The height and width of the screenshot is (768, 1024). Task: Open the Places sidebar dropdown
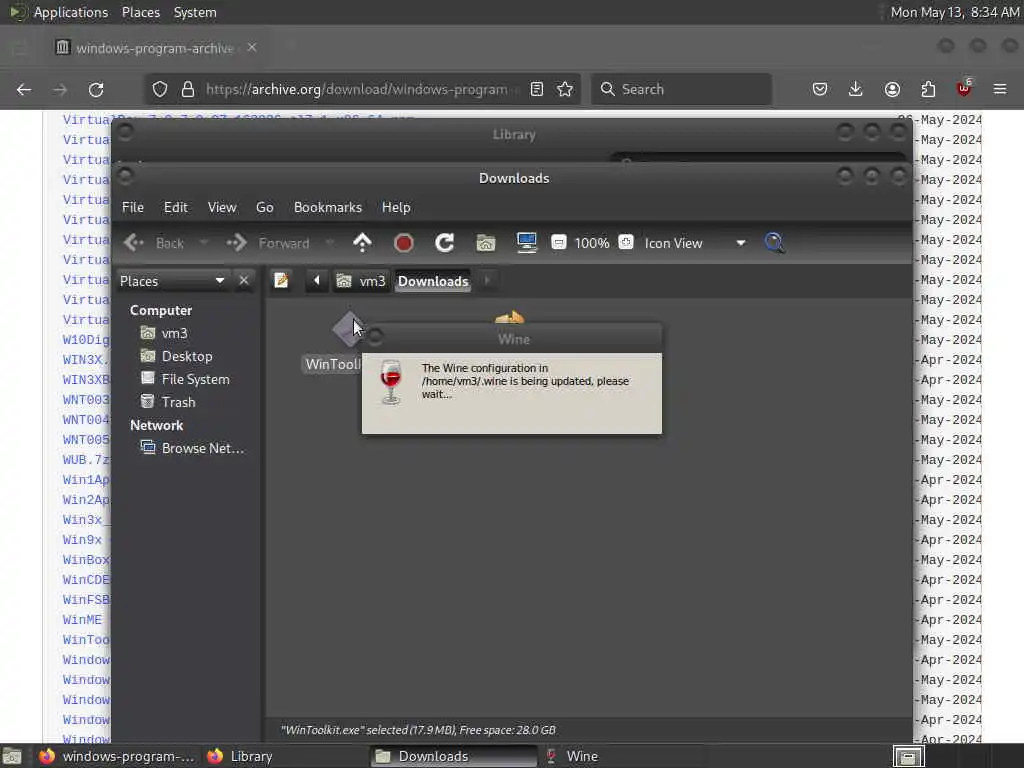(x=172, y=281)
